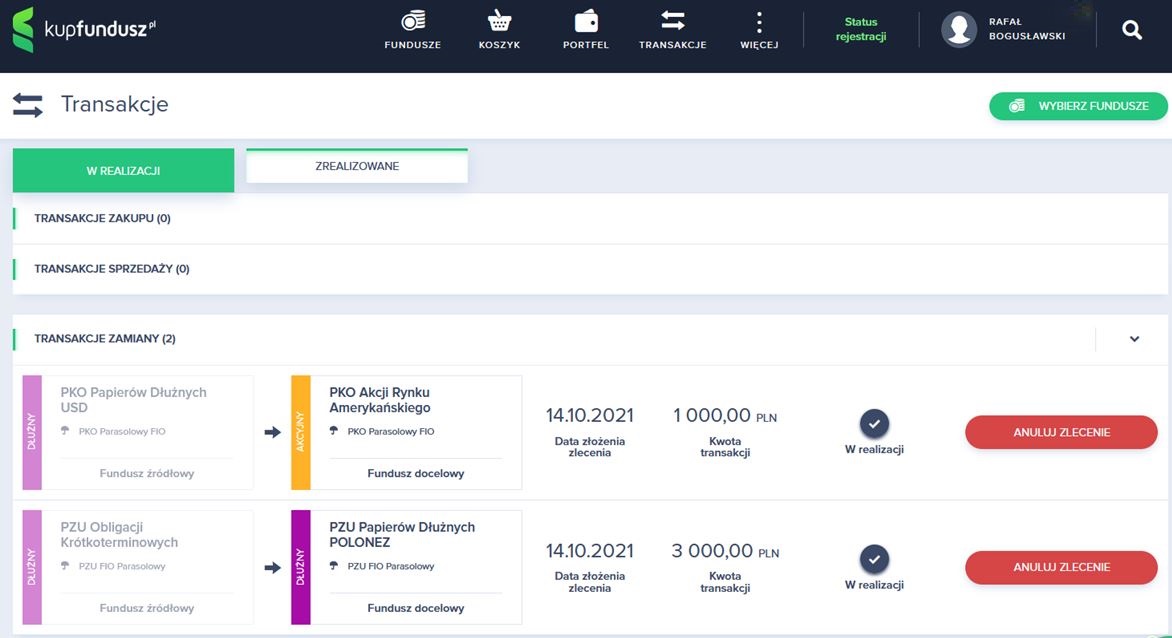Click the Fundusz docelowy label under PKO Akcji
This screenshot has width=1172, height=638.
tap(416, 474)
